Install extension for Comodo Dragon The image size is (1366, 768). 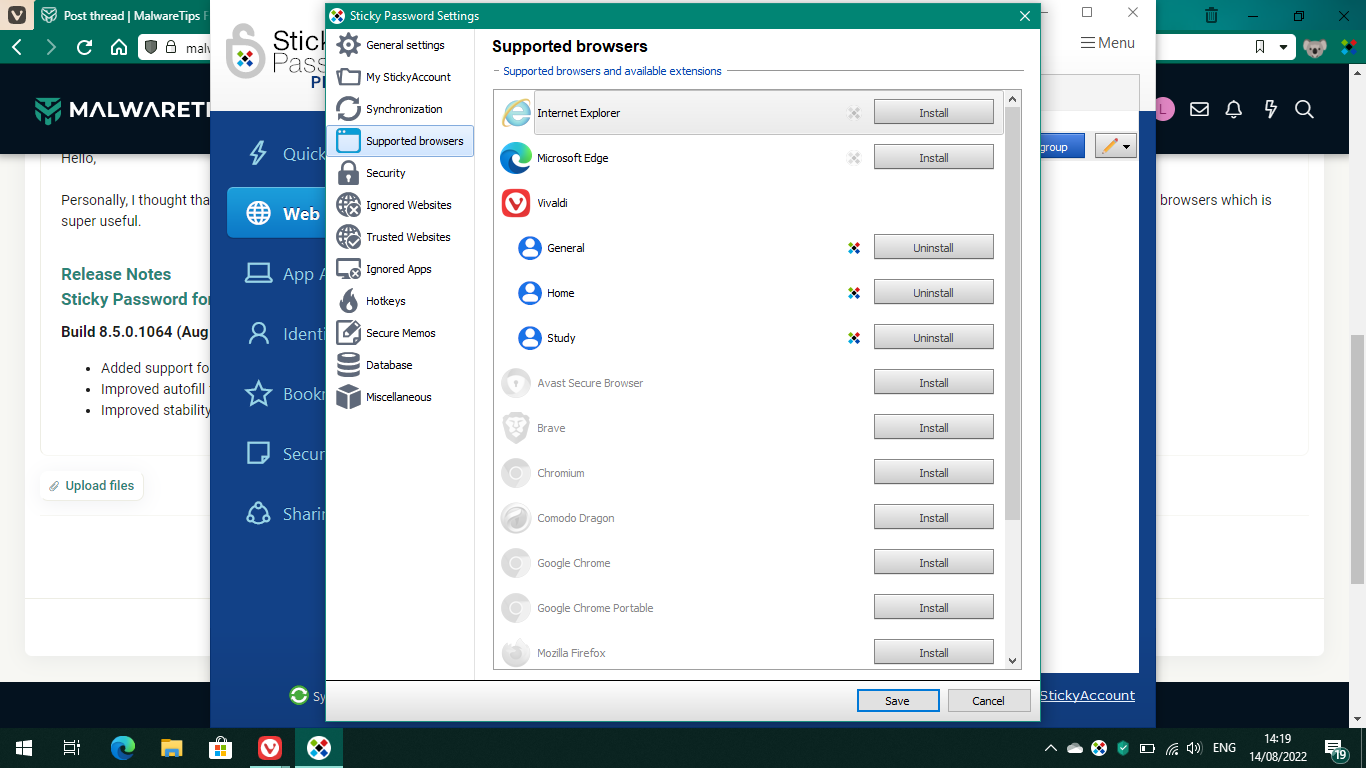click(x=934, y=518)
